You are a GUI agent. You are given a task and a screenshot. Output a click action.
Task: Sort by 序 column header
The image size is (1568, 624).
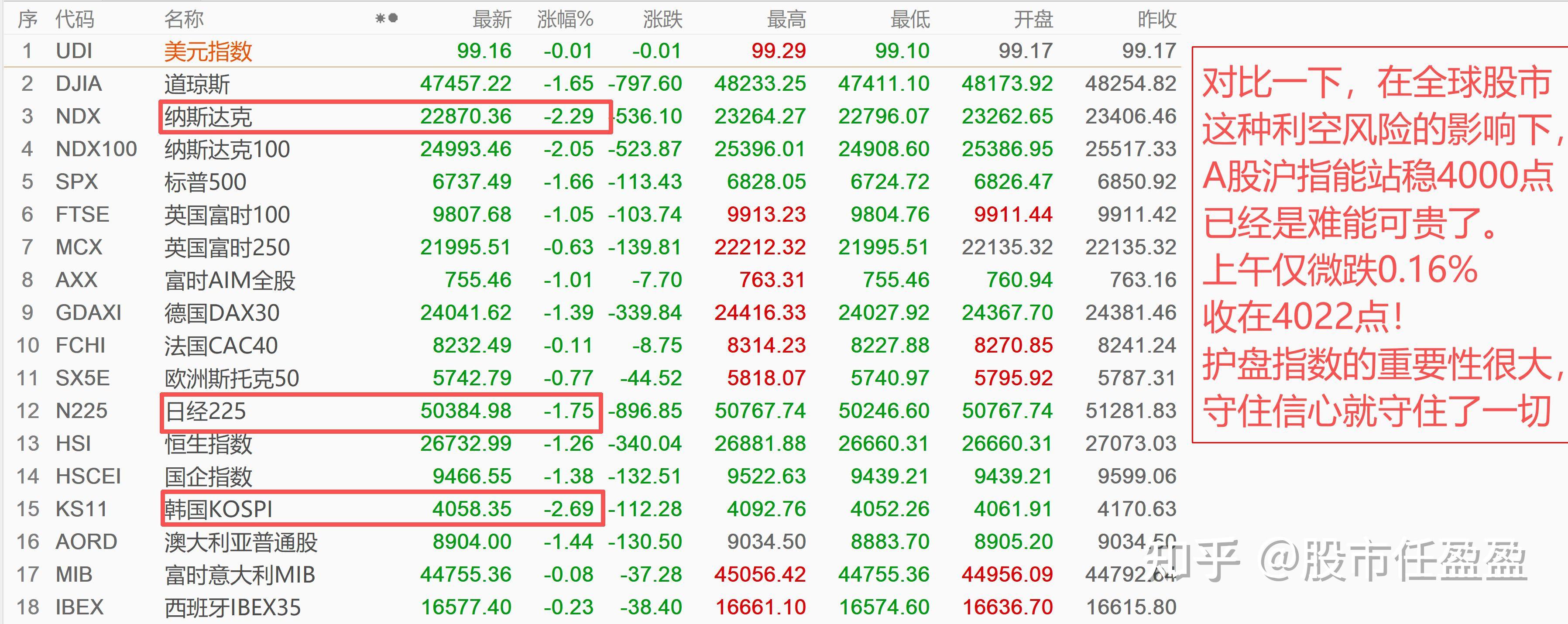click(27, 20)
